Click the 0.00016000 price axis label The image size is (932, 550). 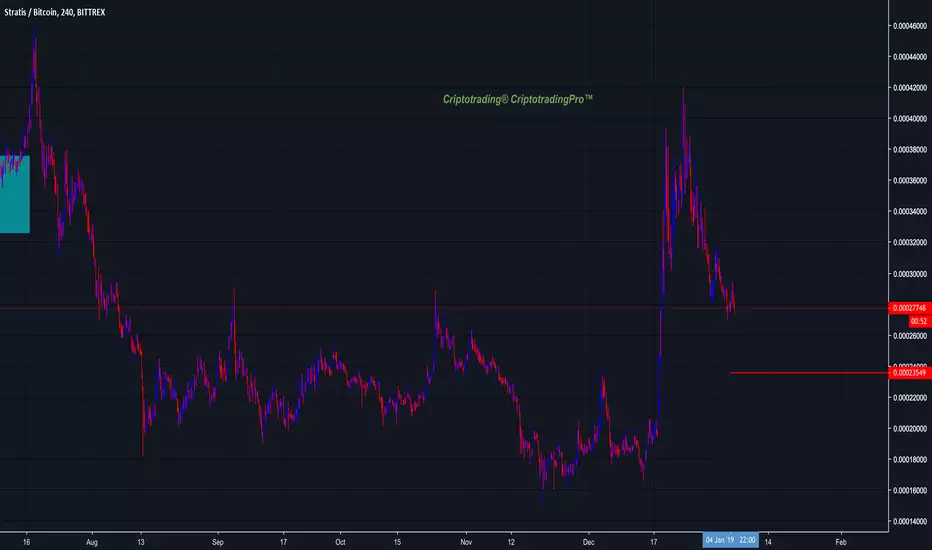[x=910, y=491]
